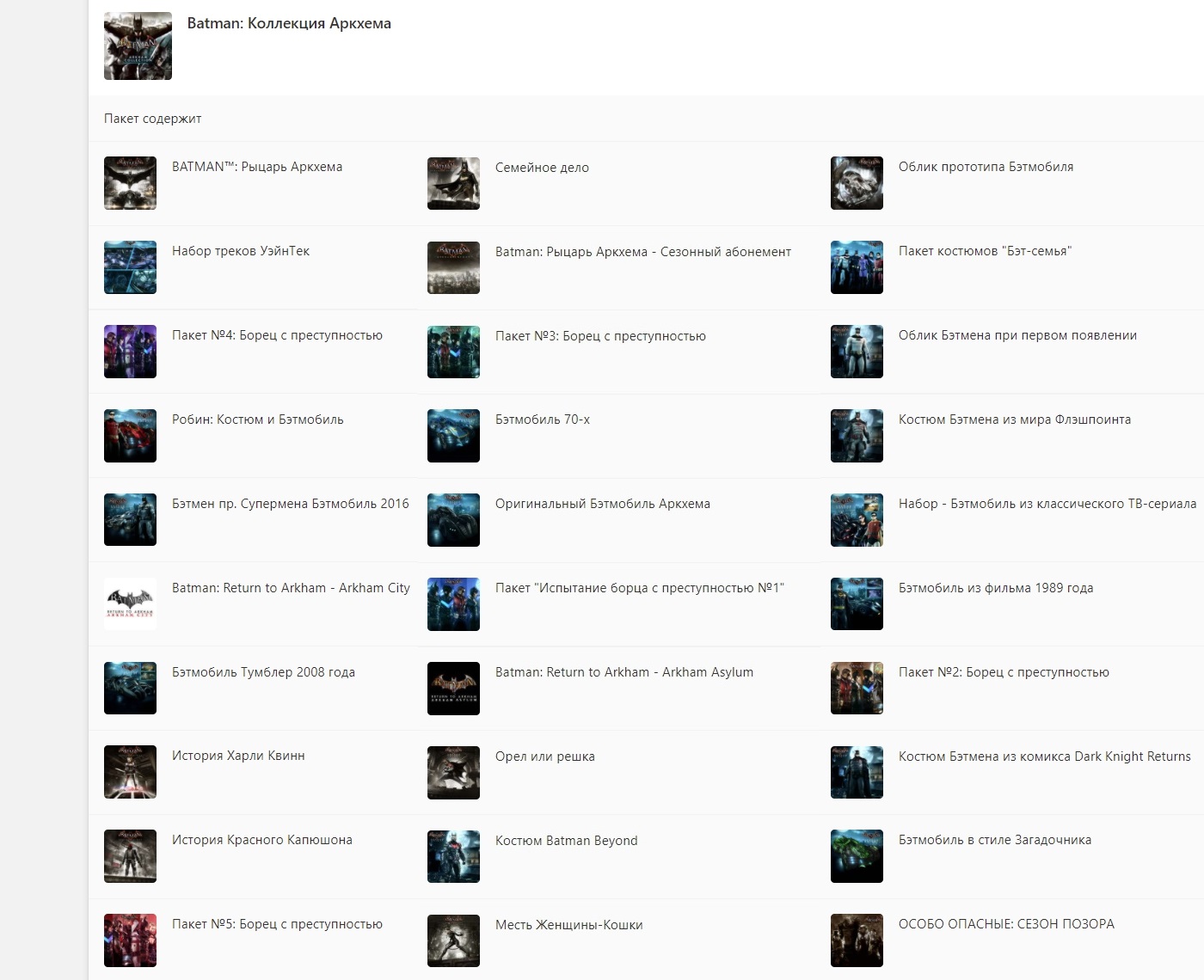Click the 'История Красного Капюшона' title

pyautogui.click(x=262, y=840)
